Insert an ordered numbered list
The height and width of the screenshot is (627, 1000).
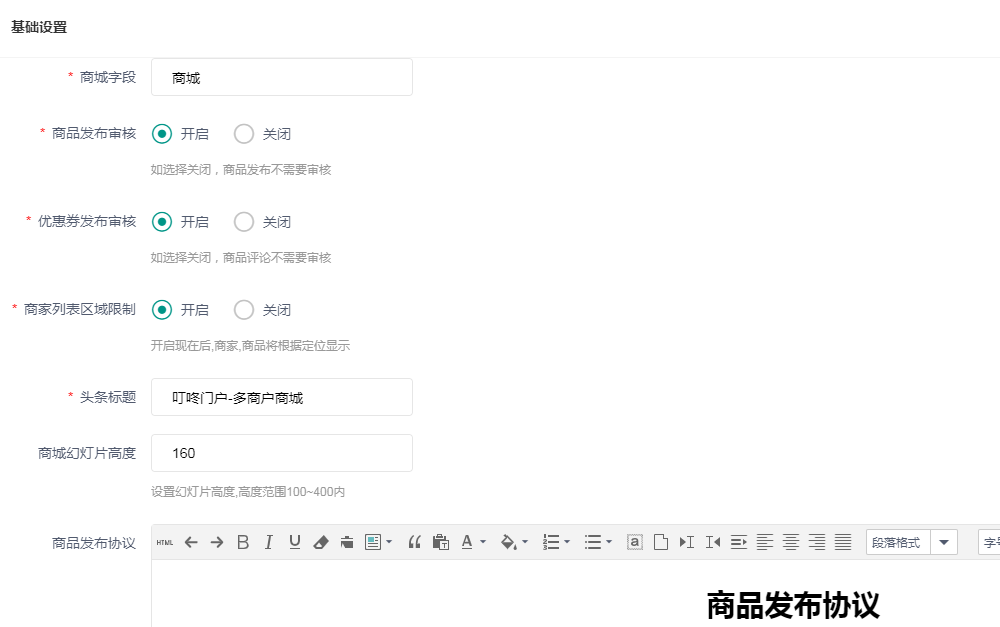click(x=550, y=542)
